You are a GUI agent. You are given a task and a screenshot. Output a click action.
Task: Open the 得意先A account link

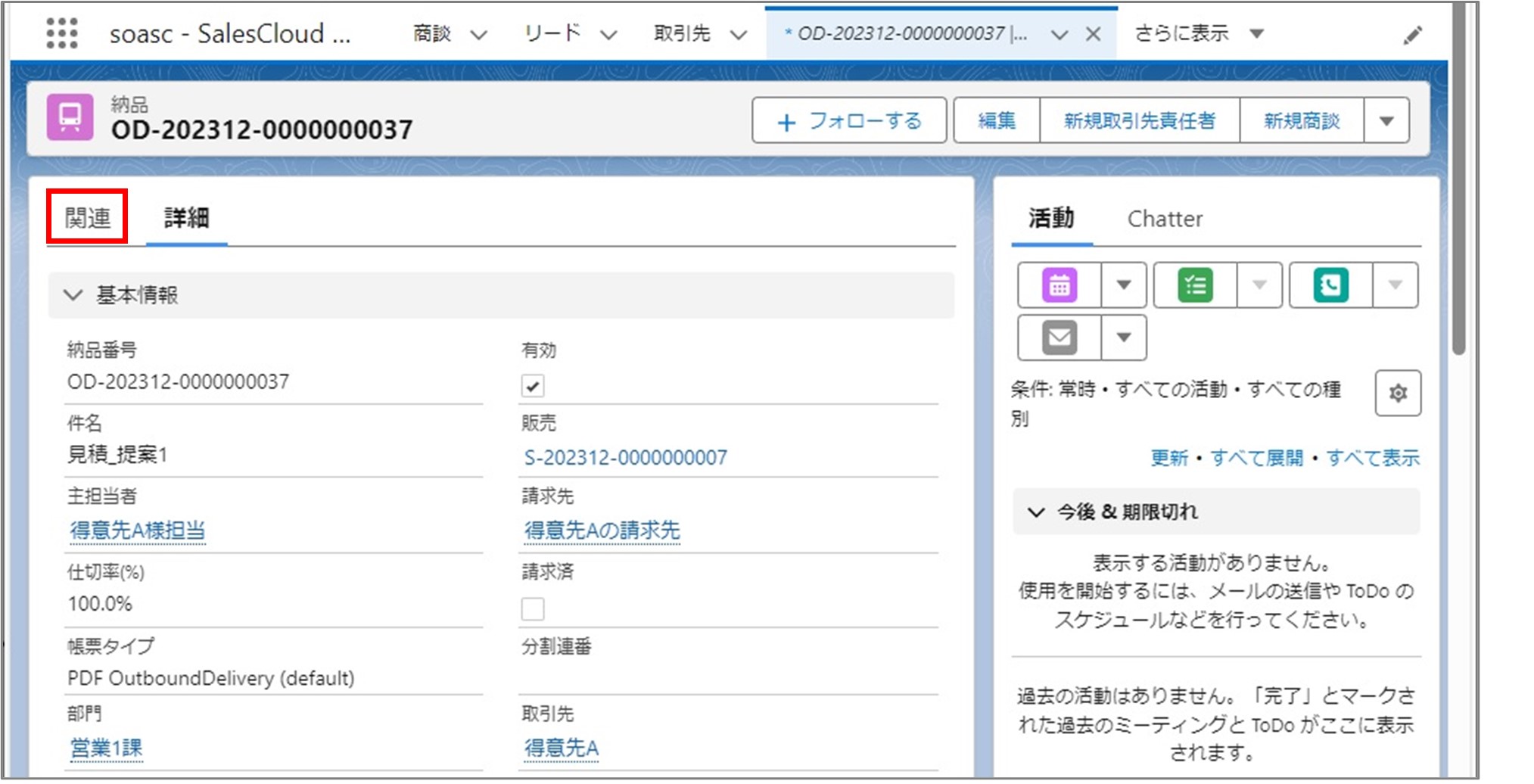click(562, 748)
